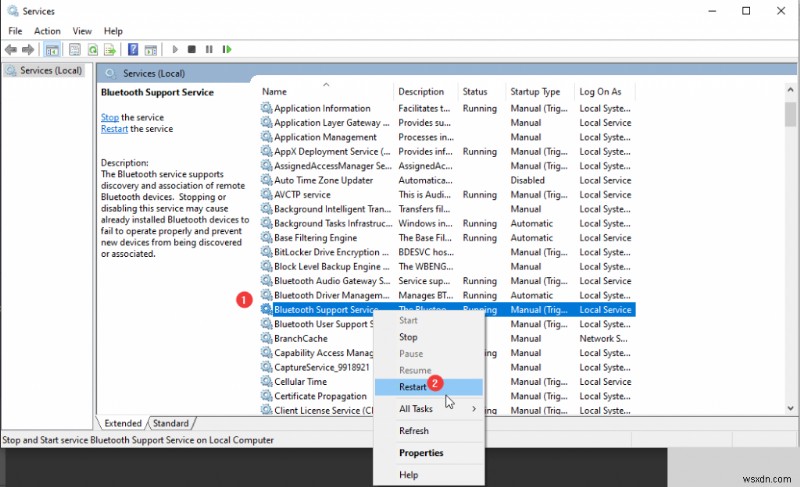
Task: Click the scrollbar up arrow
Action: (x=790, y=90)
